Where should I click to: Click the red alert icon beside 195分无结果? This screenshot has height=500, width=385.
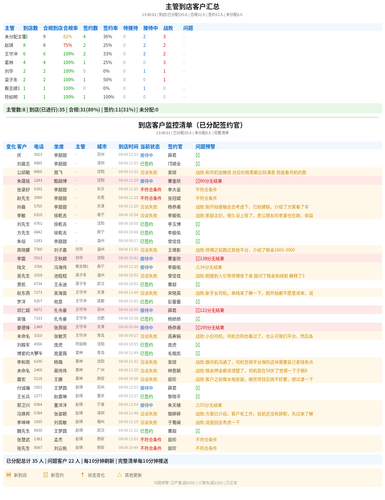pos(197,328)
